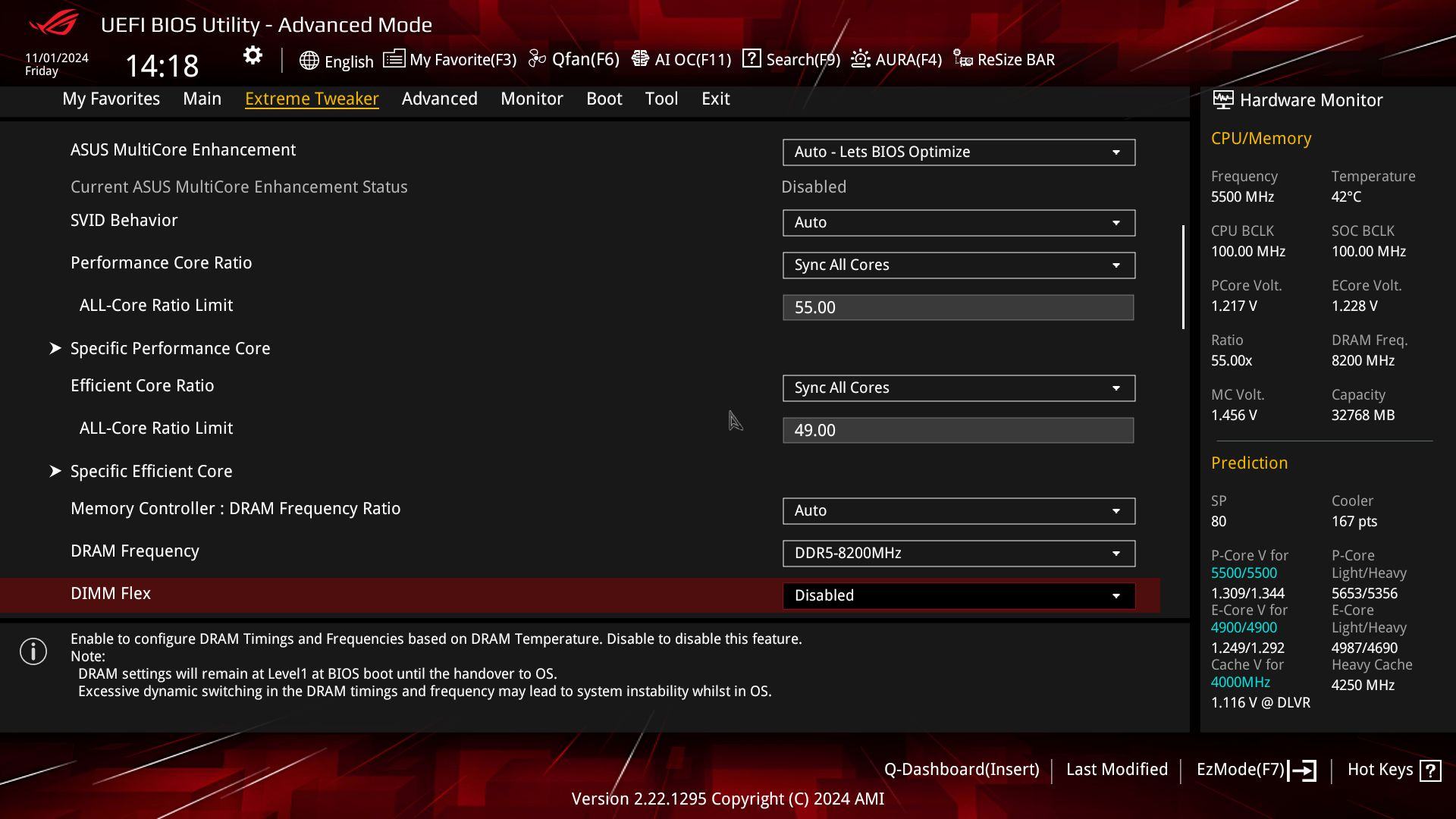Switch to the Monitor tab
This screenshot has width=1456, height=819.
pyautogui.click(x=532, y=99)
